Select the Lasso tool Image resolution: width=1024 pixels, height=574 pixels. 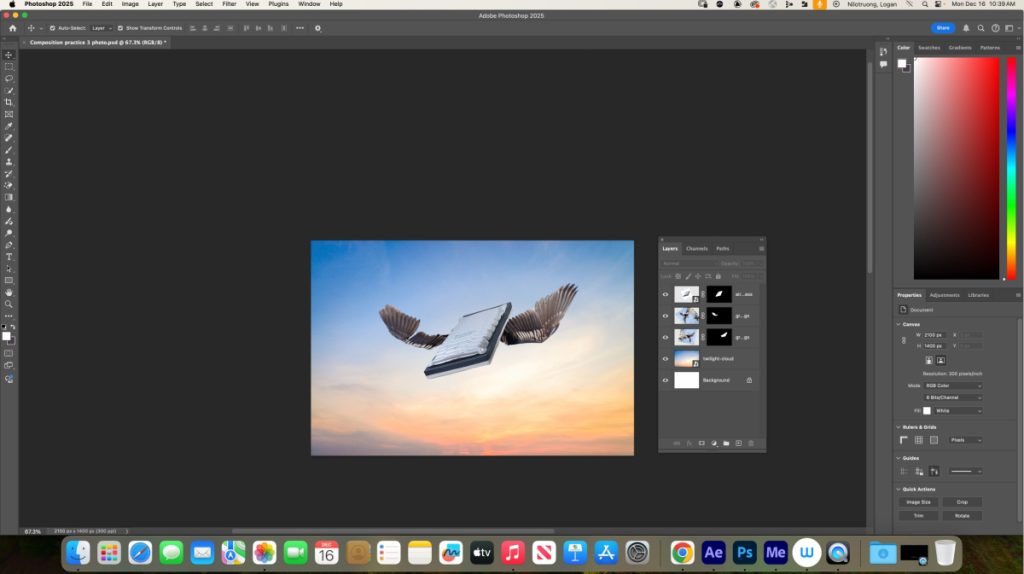(9, 78)
